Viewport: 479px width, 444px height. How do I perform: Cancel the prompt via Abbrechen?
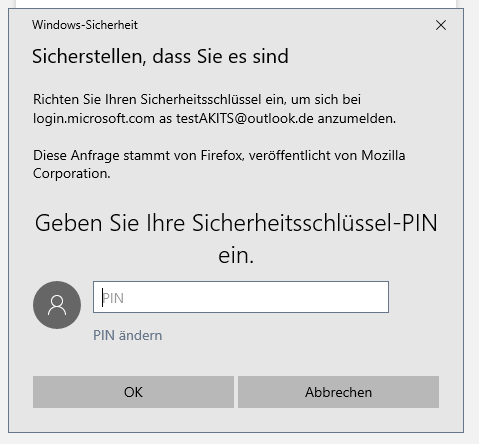click(338, 392)
